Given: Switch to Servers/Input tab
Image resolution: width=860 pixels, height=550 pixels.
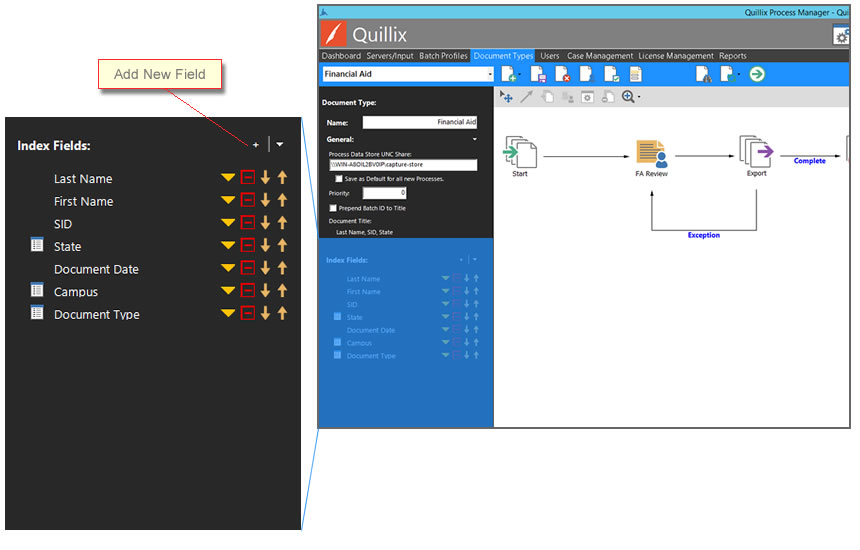Looking at the screenshot, I should pyautogui.click(x=390, y=56).
